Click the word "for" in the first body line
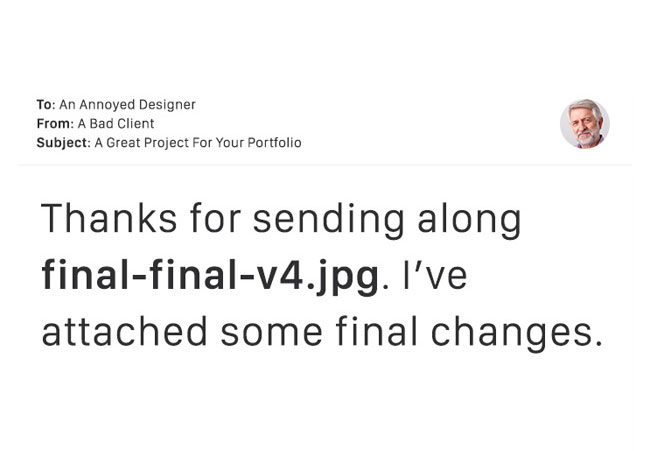The height and width of the screenshot is (451, 650). (x=215, y=218)
